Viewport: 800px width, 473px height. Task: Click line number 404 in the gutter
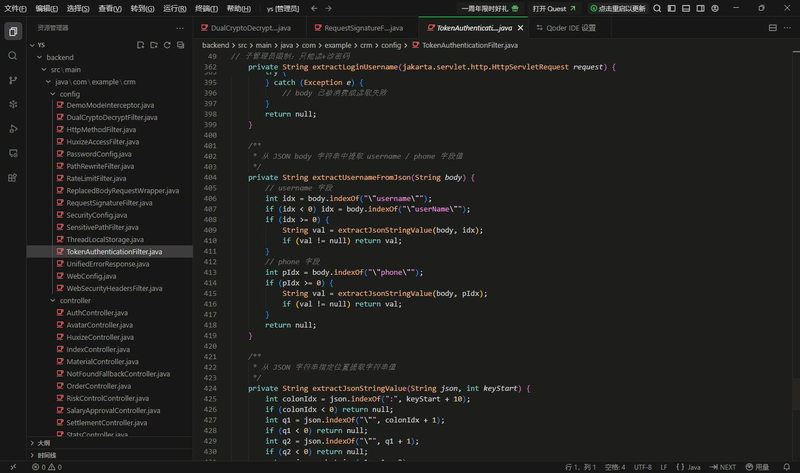click(x=210, y=177)
